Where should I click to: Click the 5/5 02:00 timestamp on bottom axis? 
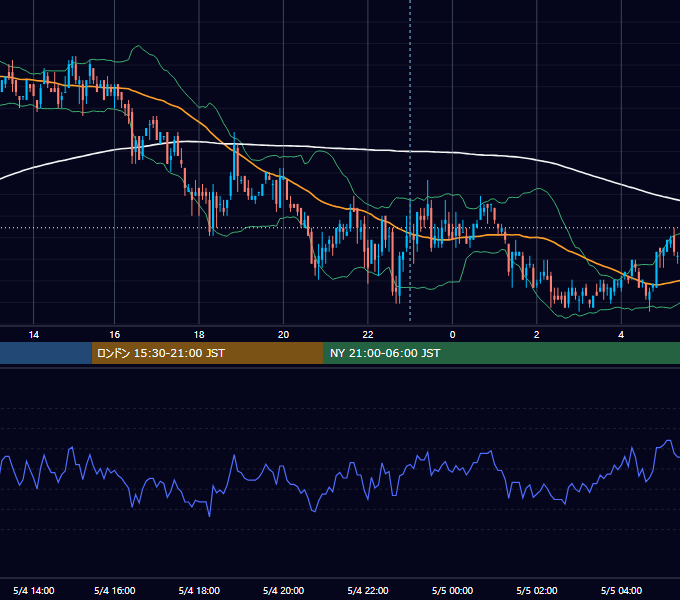[x=536, y=590]
